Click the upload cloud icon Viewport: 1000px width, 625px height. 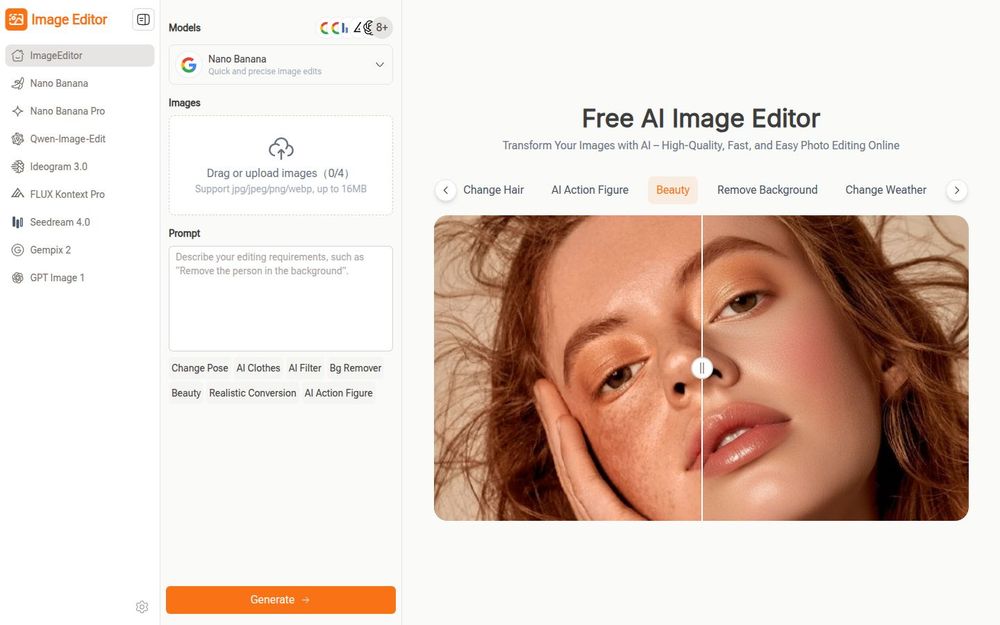(x=281, y=149)
